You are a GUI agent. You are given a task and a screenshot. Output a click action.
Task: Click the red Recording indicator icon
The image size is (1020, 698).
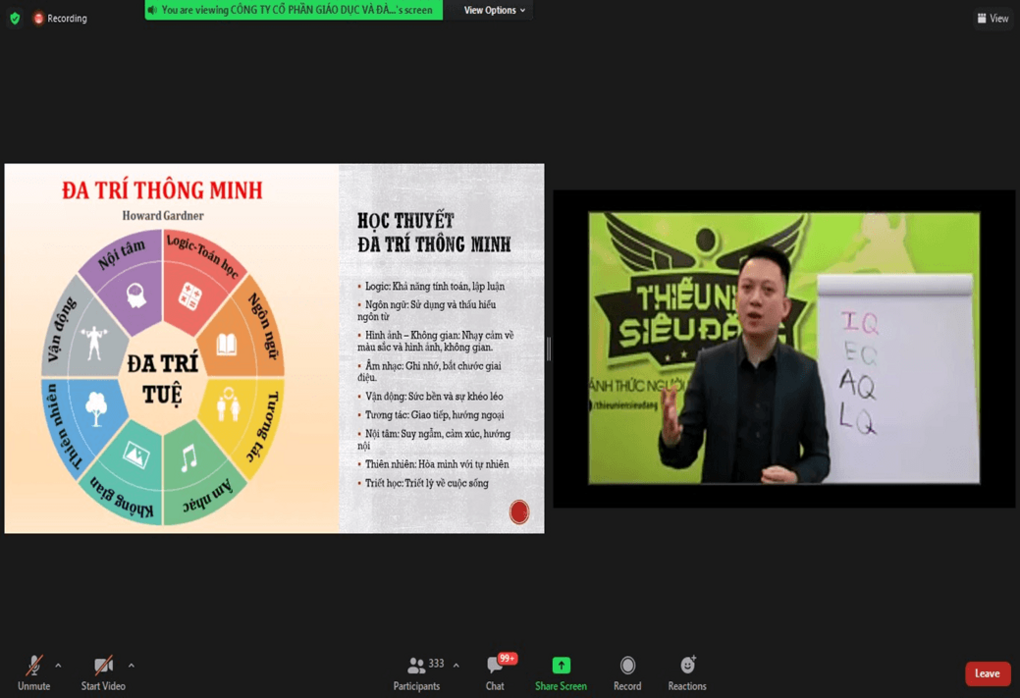click(39, 18)
